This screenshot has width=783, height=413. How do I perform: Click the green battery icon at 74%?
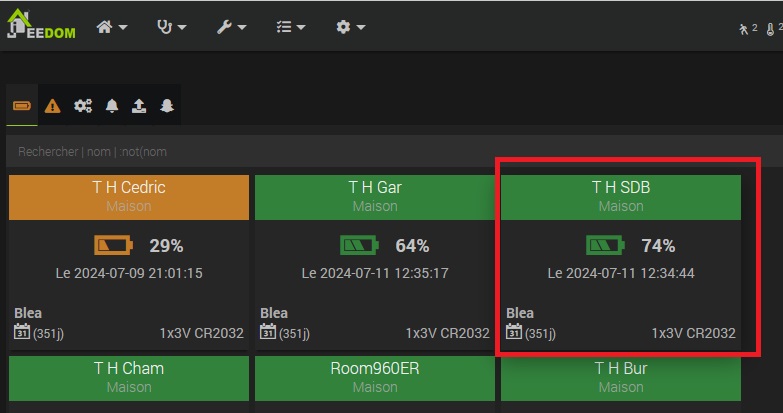(605, 245)
